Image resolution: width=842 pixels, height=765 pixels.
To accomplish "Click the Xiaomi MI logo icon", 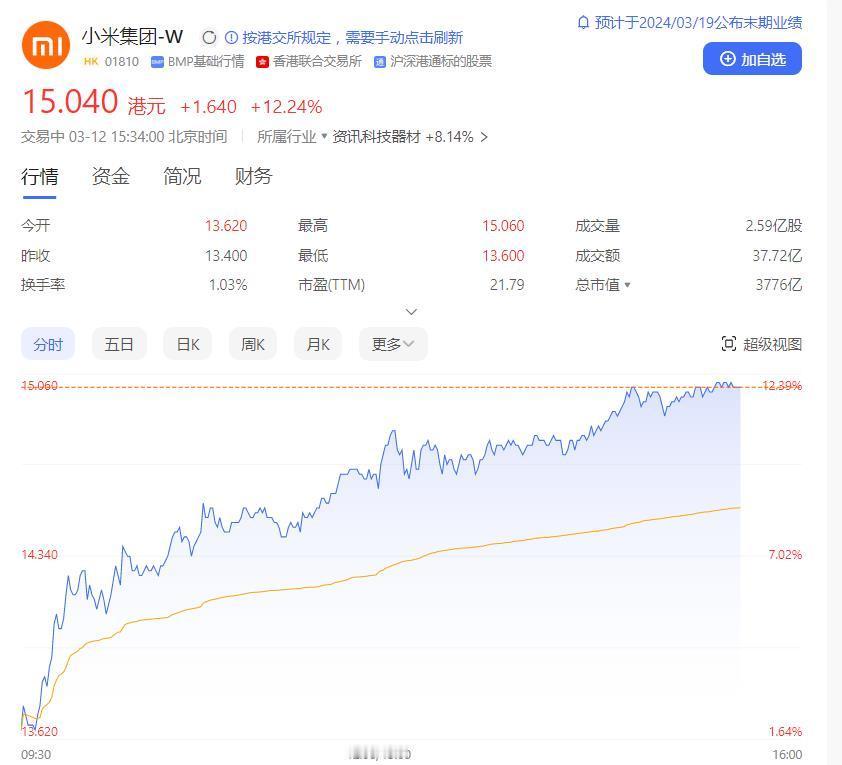I will (x=46, y=45).
